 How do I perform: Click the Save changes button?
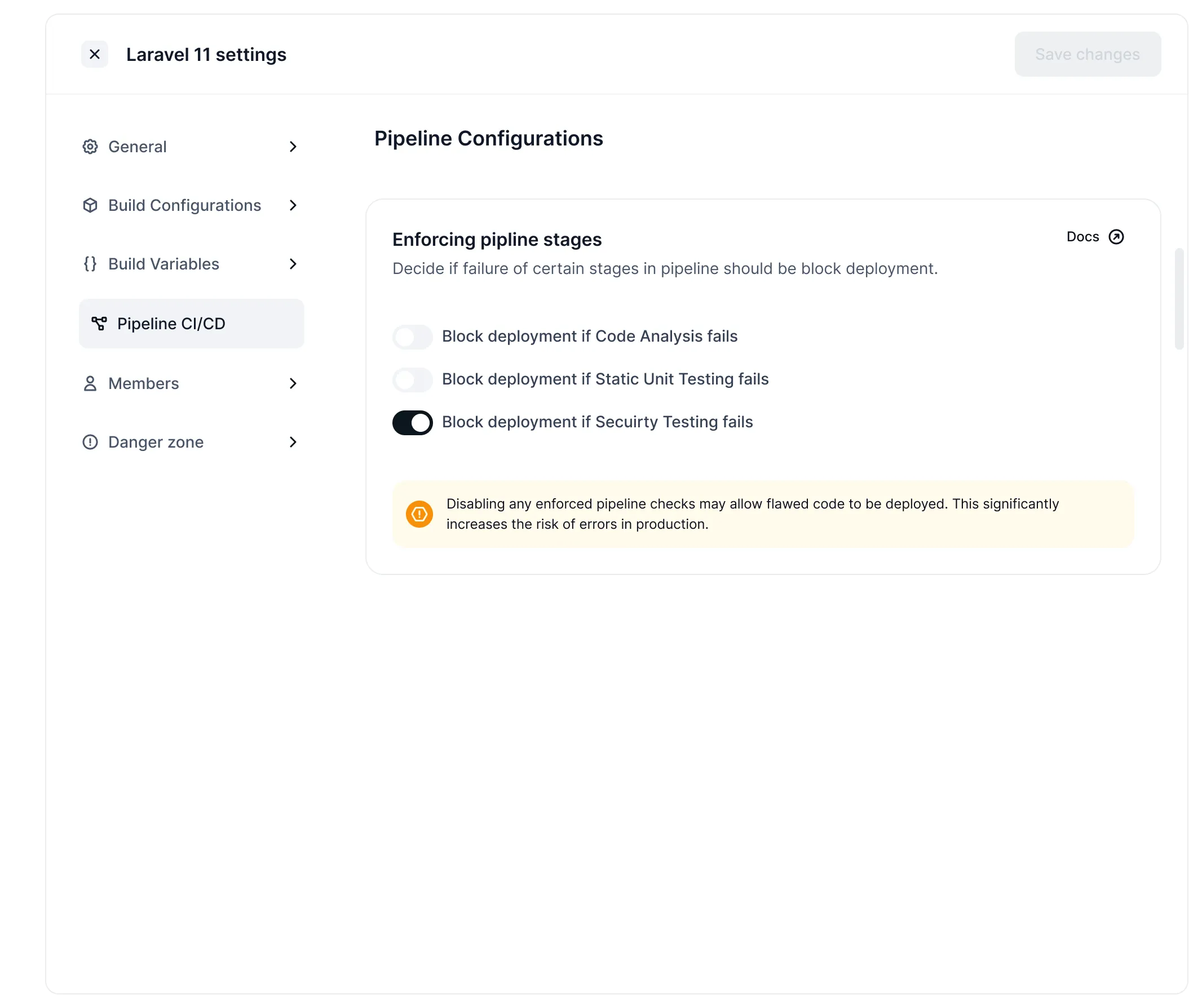(x=1088, y=54)
